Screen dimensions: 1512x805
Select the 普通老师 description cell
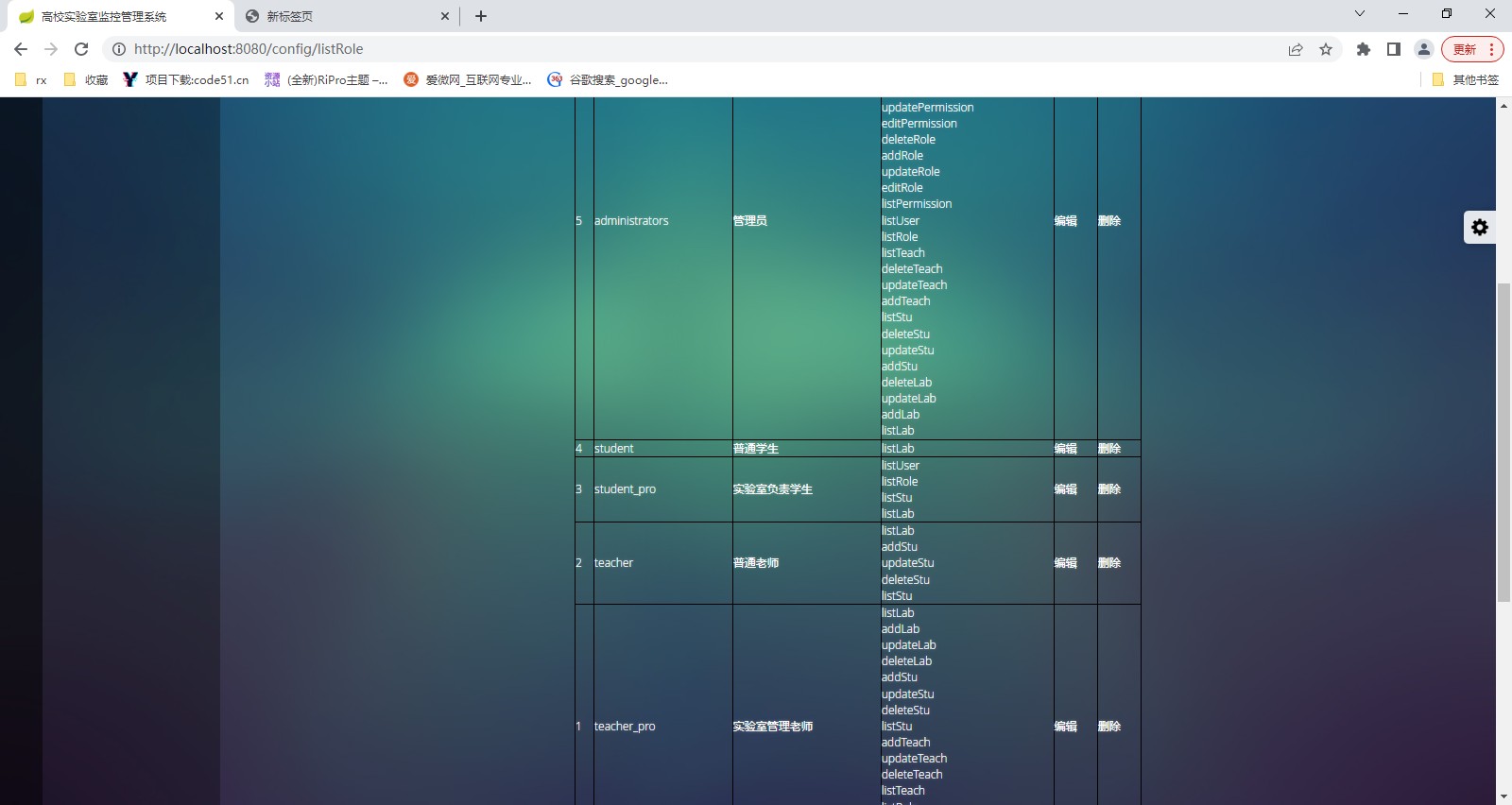point(756,563)
